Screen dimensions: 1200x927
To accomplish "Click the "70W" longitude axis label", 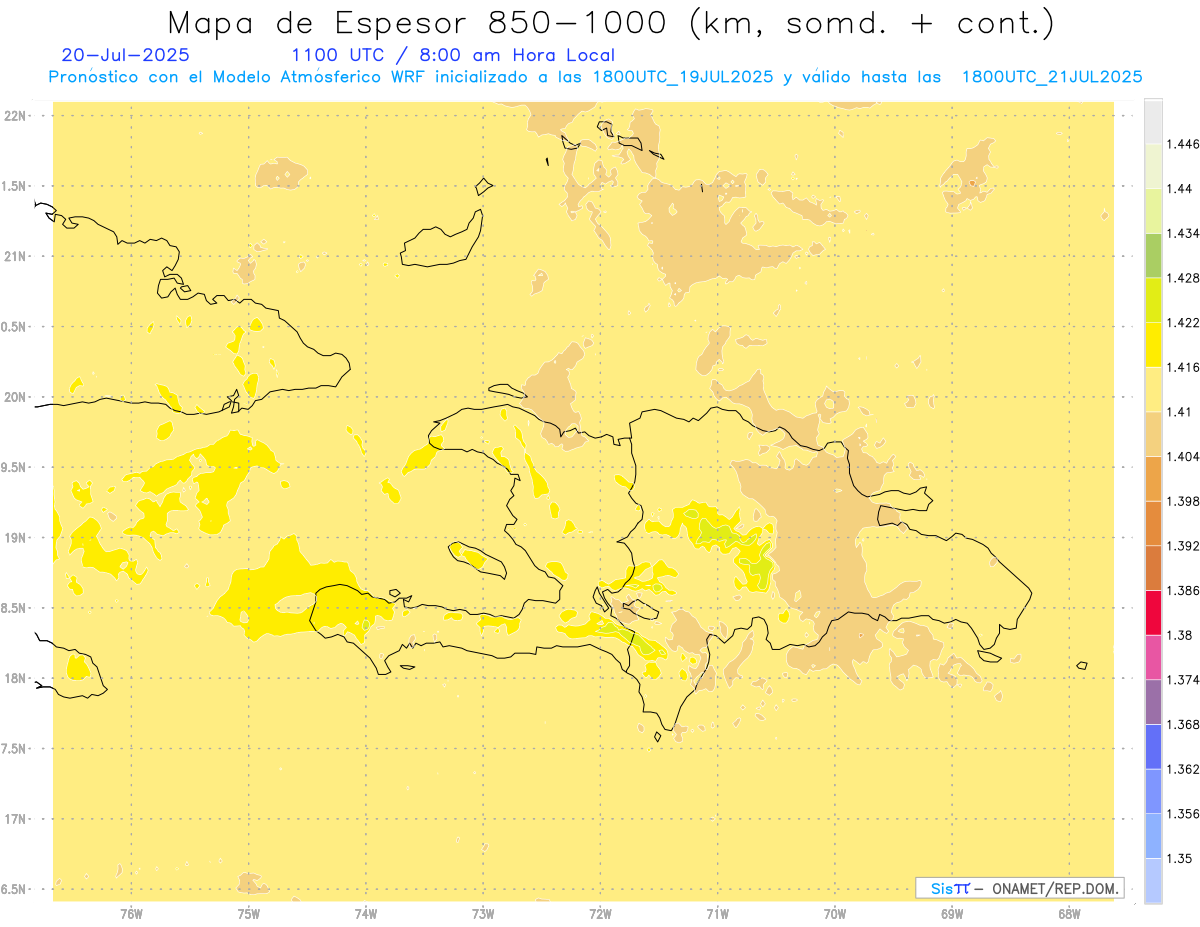I will pyautogui.click(x=835, y=913).
